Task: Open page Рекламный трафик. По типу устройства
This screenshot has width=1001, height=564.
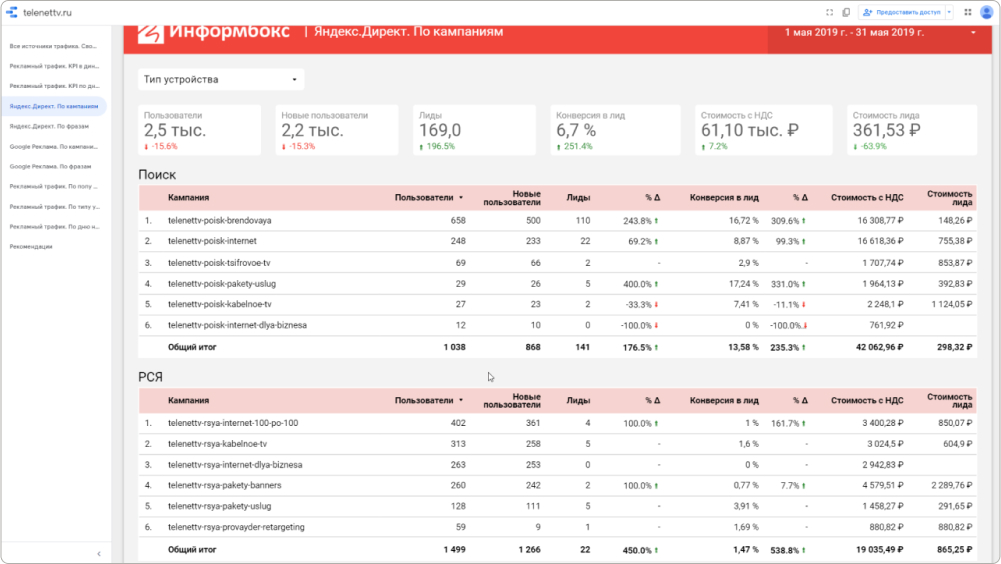Action: click(54, 206)
